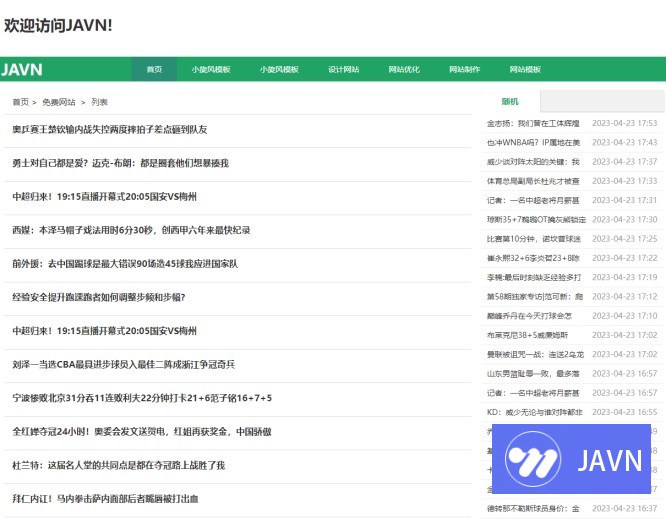Select the 网站制作 navigation item

click(464, 69)
